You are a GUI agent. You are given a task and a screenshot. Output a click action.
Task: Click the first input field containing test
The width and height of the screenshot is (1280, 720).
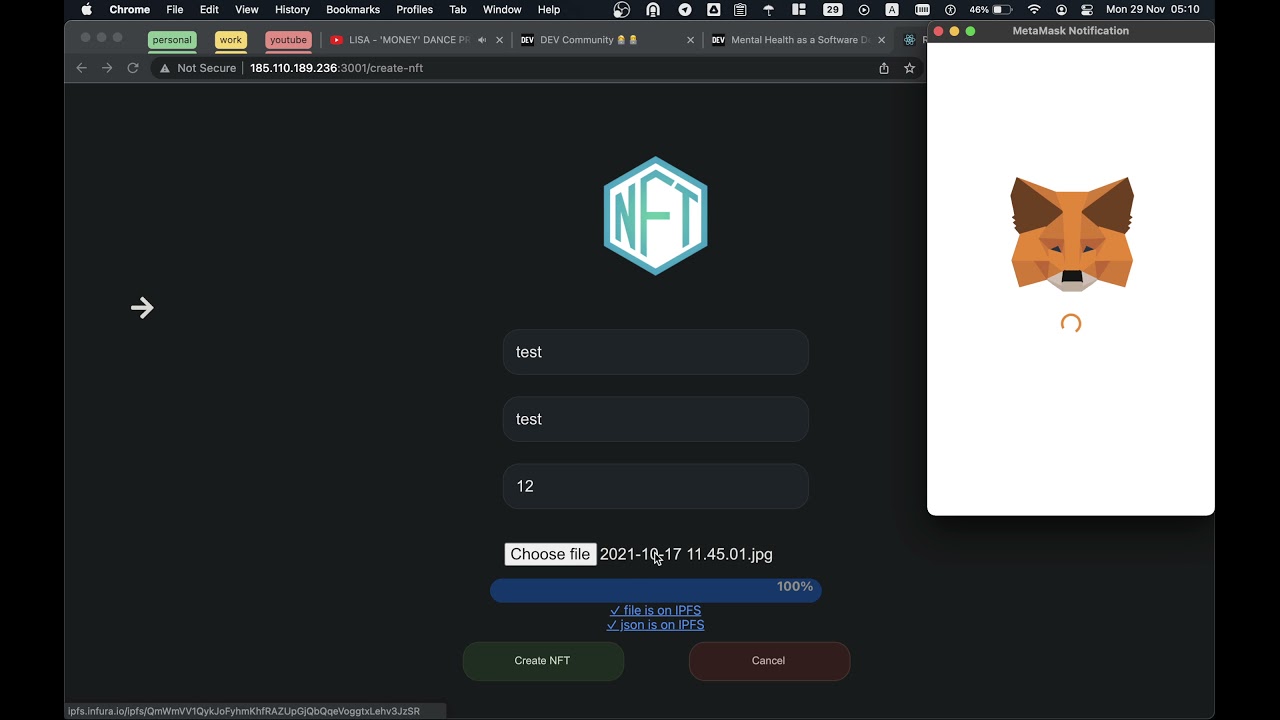(x=656, y=352)
